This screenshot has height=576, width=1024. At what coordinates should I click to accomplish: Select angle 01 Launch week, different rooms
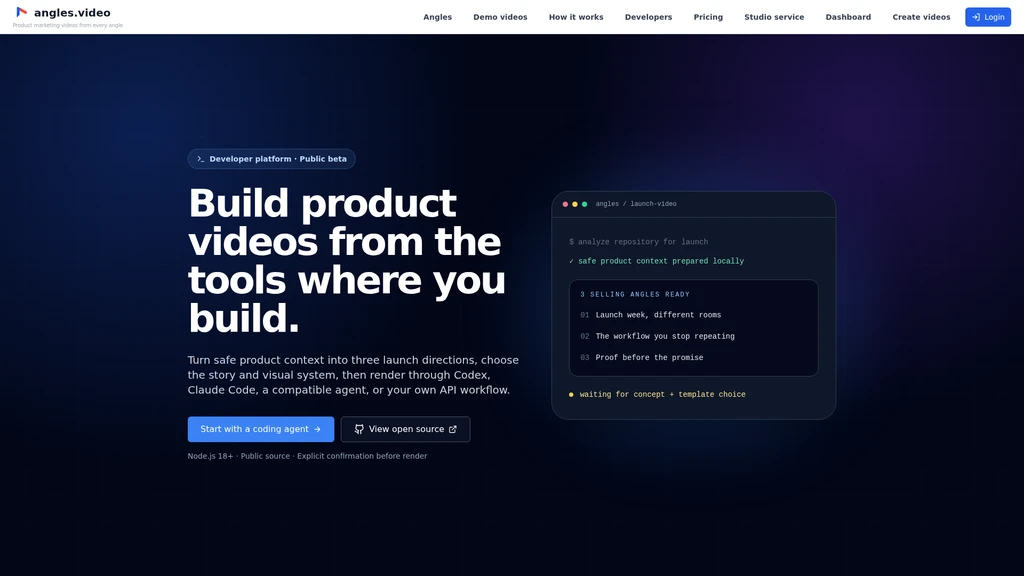650,315
